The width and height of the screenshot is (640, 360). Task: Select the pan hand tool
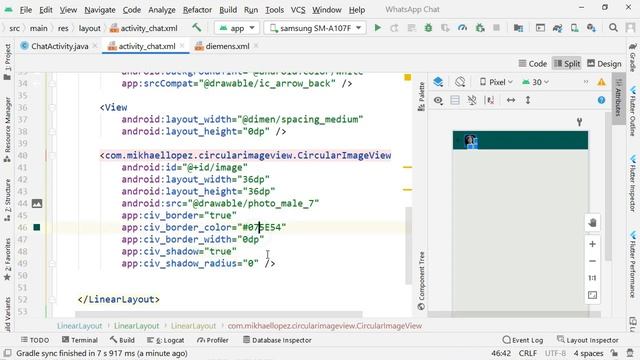click(x=592, y=222)
